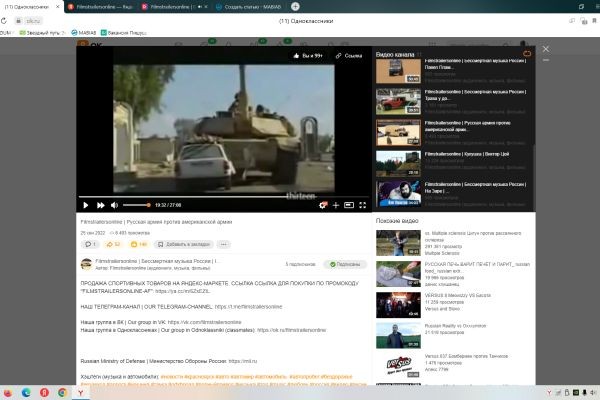
Task: Switch to Создать статью MAB tab
Action: (249, 7)
